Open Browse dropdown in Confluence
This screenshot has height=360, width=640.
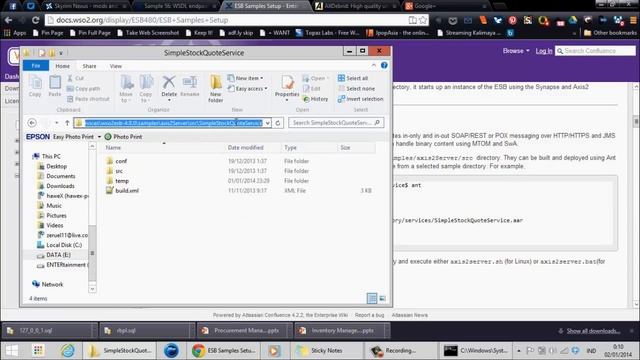point(516,51)
